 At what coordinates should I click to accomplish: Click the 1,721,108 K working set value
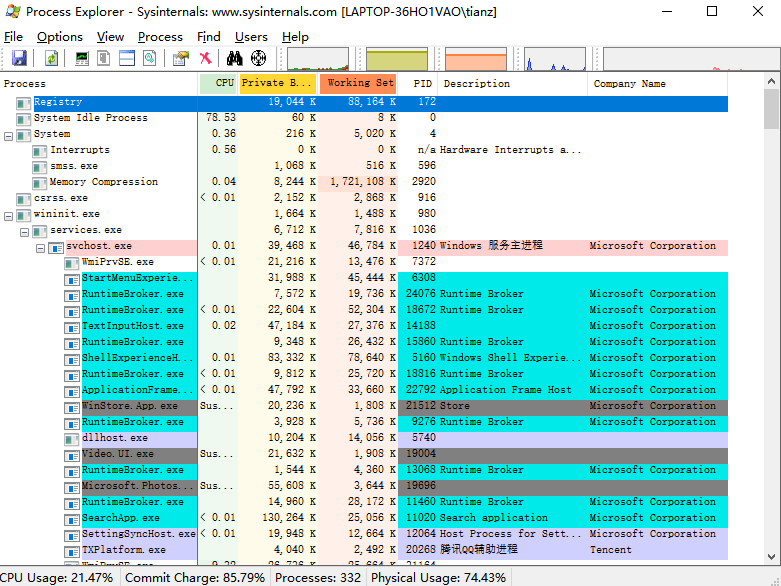point(363,182)
